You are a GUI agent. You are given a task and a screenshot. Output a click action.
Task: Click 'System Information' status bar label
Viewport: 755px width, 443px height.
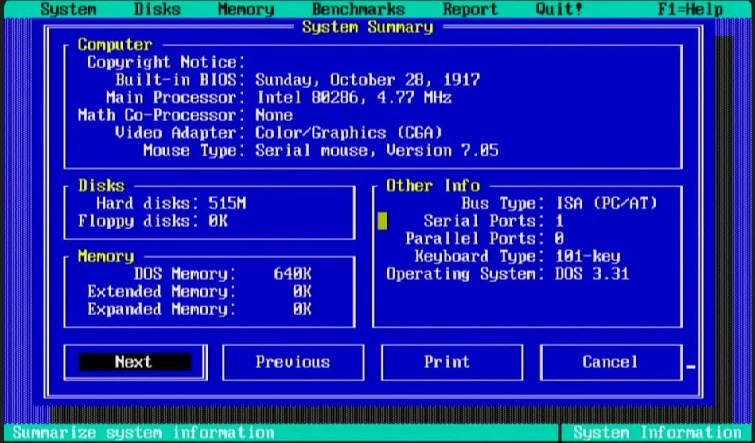click(x=658, y=432)
